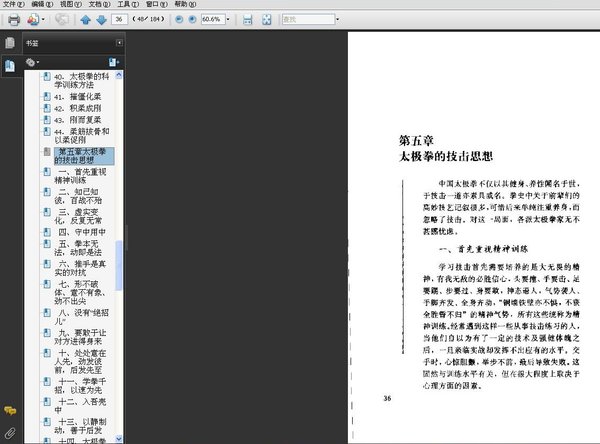Open the 帮助 menu
The height and width of the screenshot is (444, 600).
(185, 4)
